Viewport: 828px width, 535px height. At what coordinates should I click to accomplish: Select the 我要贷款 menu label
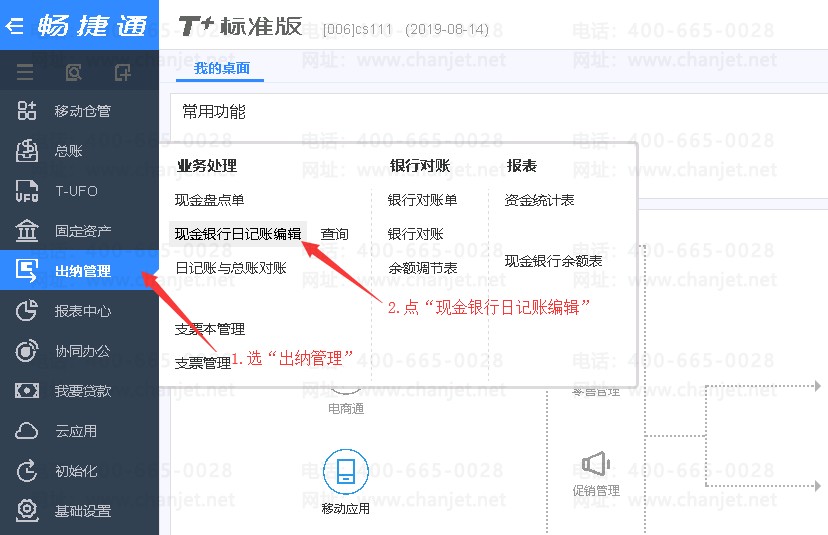coord(83,391)
